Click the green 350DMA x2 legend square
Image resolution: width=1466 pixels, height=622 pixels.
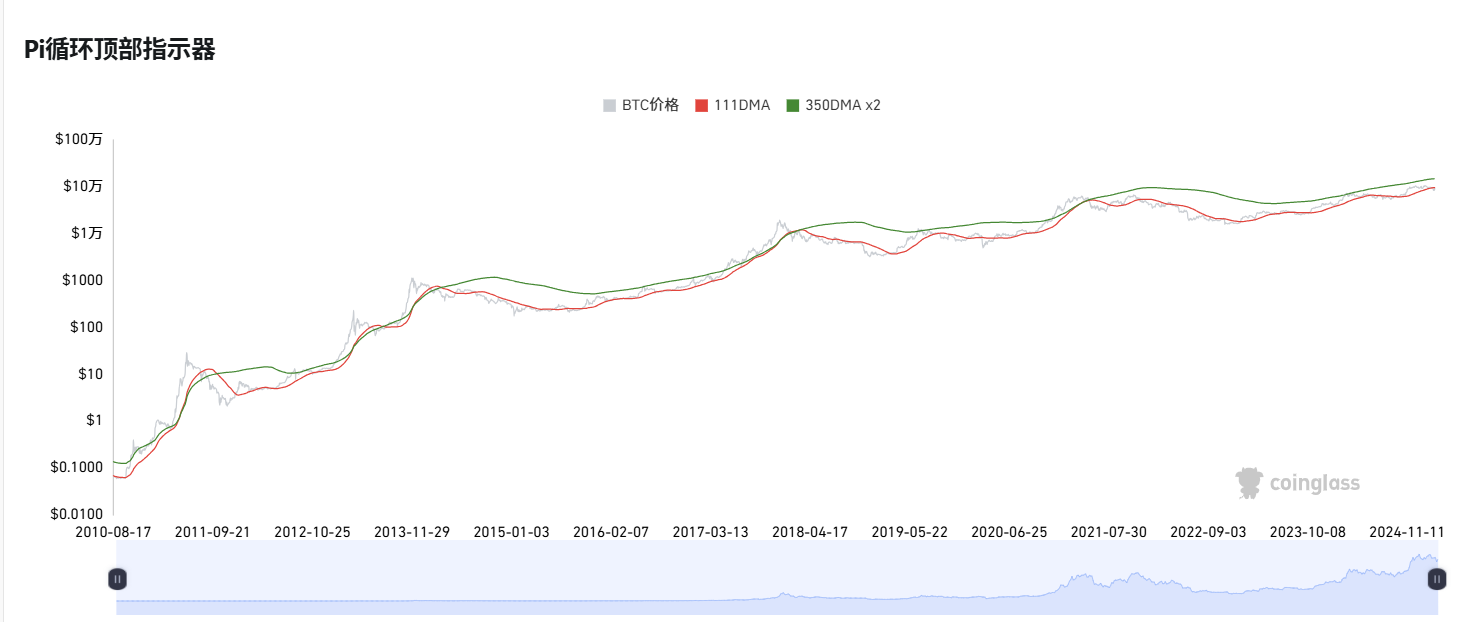coord(793,105)
